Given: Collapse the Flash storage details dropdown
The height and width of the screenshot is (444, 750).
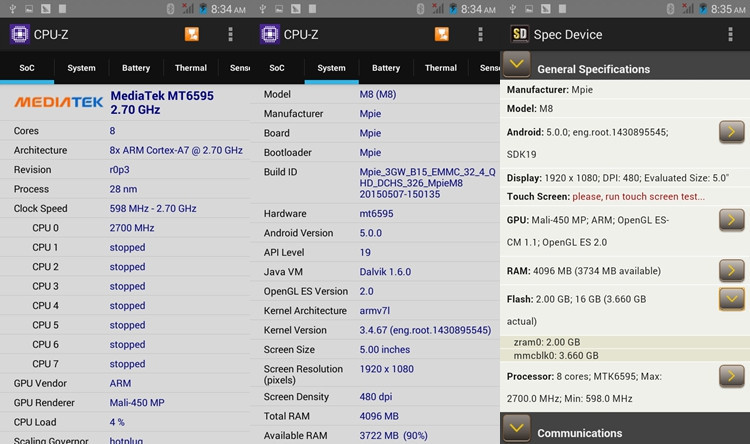Looking at the screenshot, I should click(731, 298).
